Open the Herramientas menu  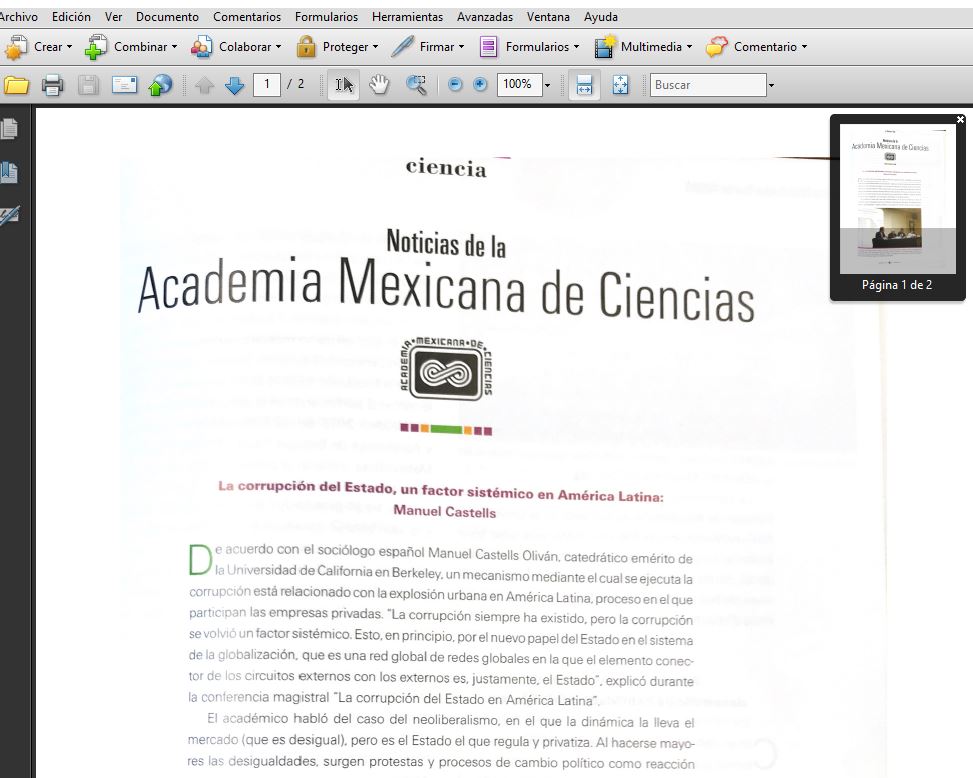(x=408, y=17)
